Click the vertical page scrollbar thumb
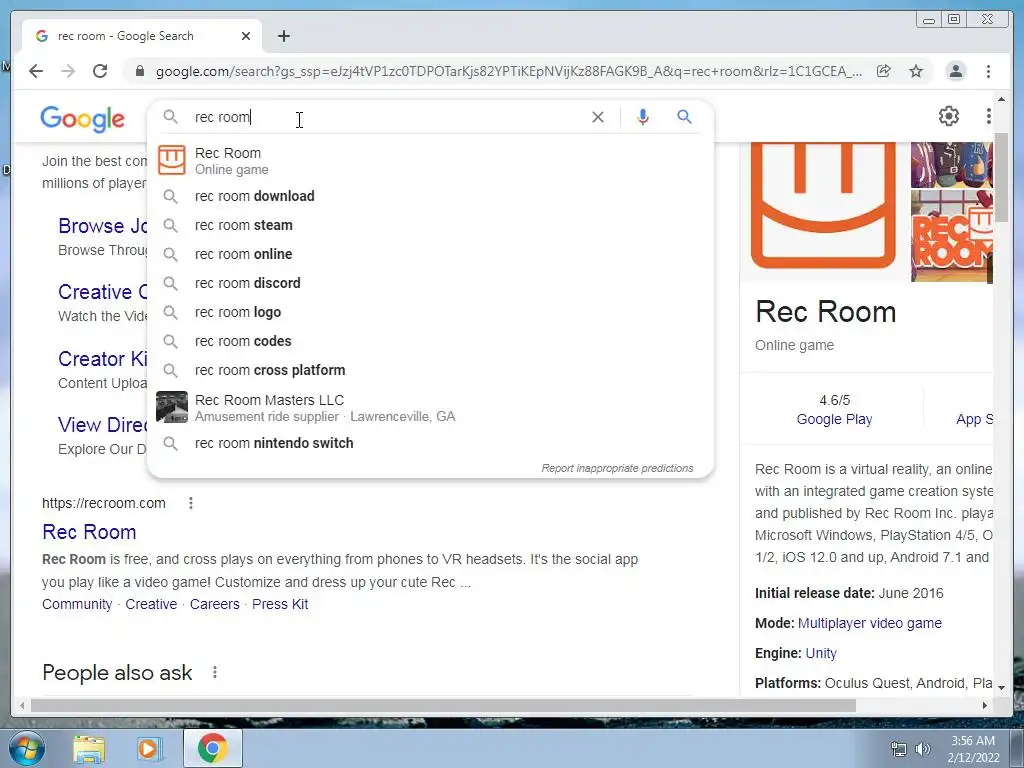The height and width of the screenshot is (768, 1024). (1001, 176)
